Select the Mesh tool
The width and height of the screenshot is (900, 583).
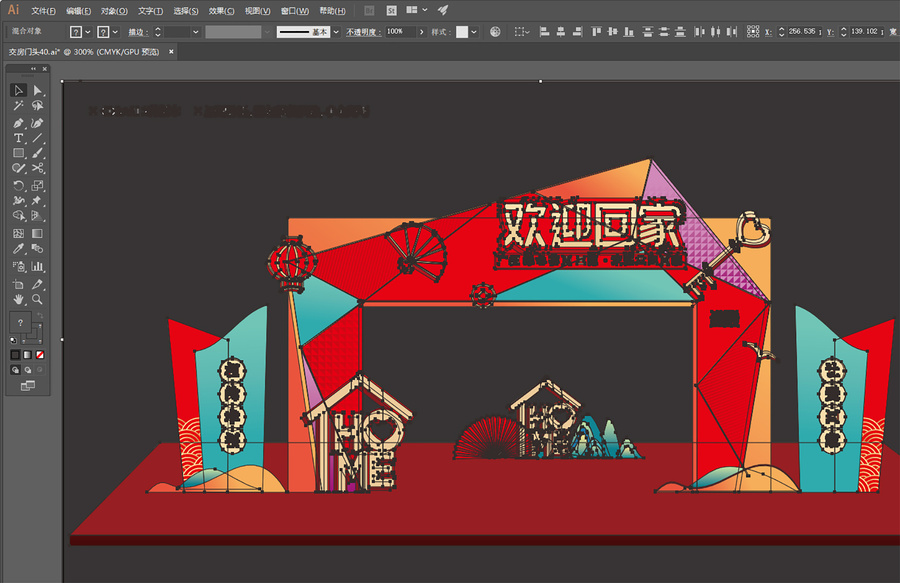tap(18, 234)
